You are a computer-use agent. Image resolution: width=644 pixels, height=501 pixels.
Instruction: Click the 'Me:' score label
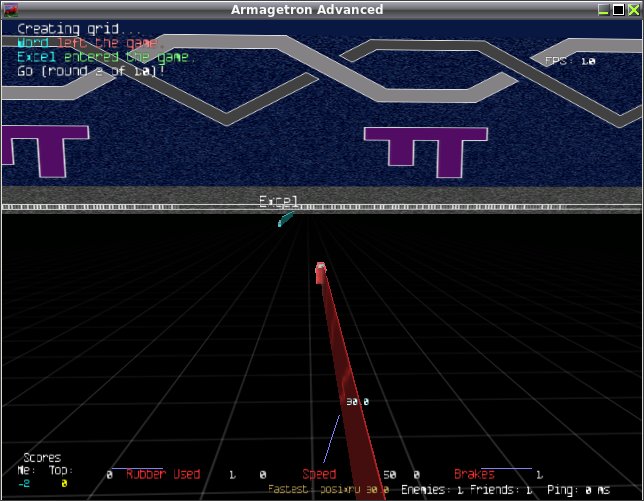click(x=27, y=470)
